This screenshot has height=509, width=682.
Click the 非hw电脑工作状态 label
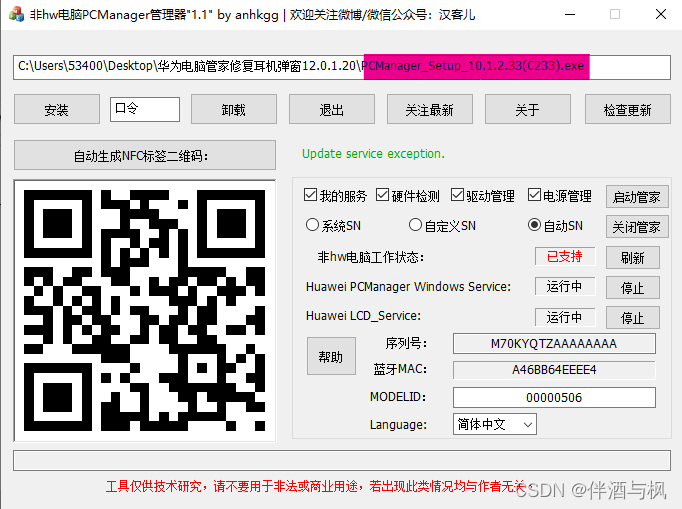[371, 257]
